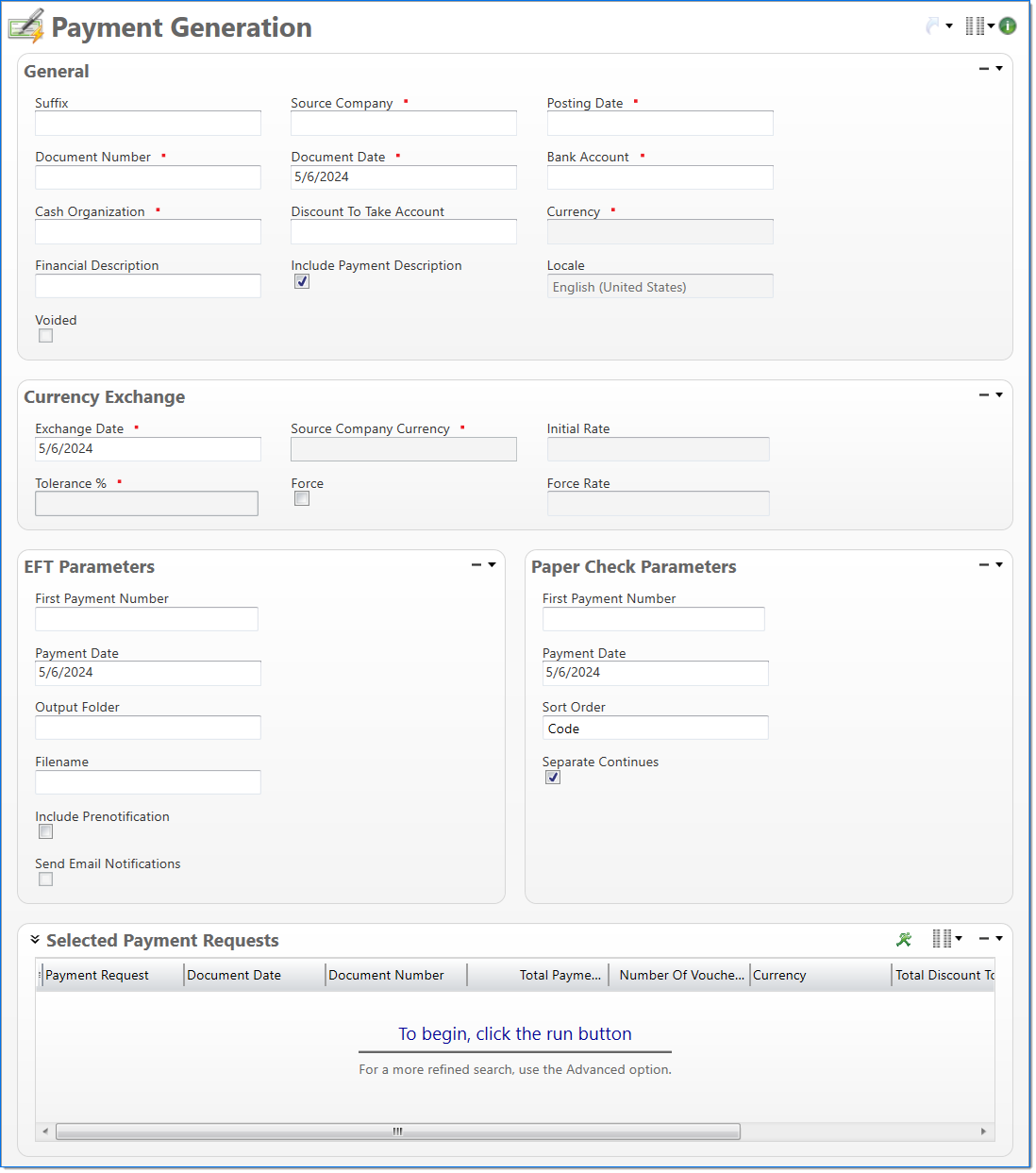Click the green running man run icon
Image resolution: width=1036 pixels, height=1173 pixels.
[x=904, y=939]
